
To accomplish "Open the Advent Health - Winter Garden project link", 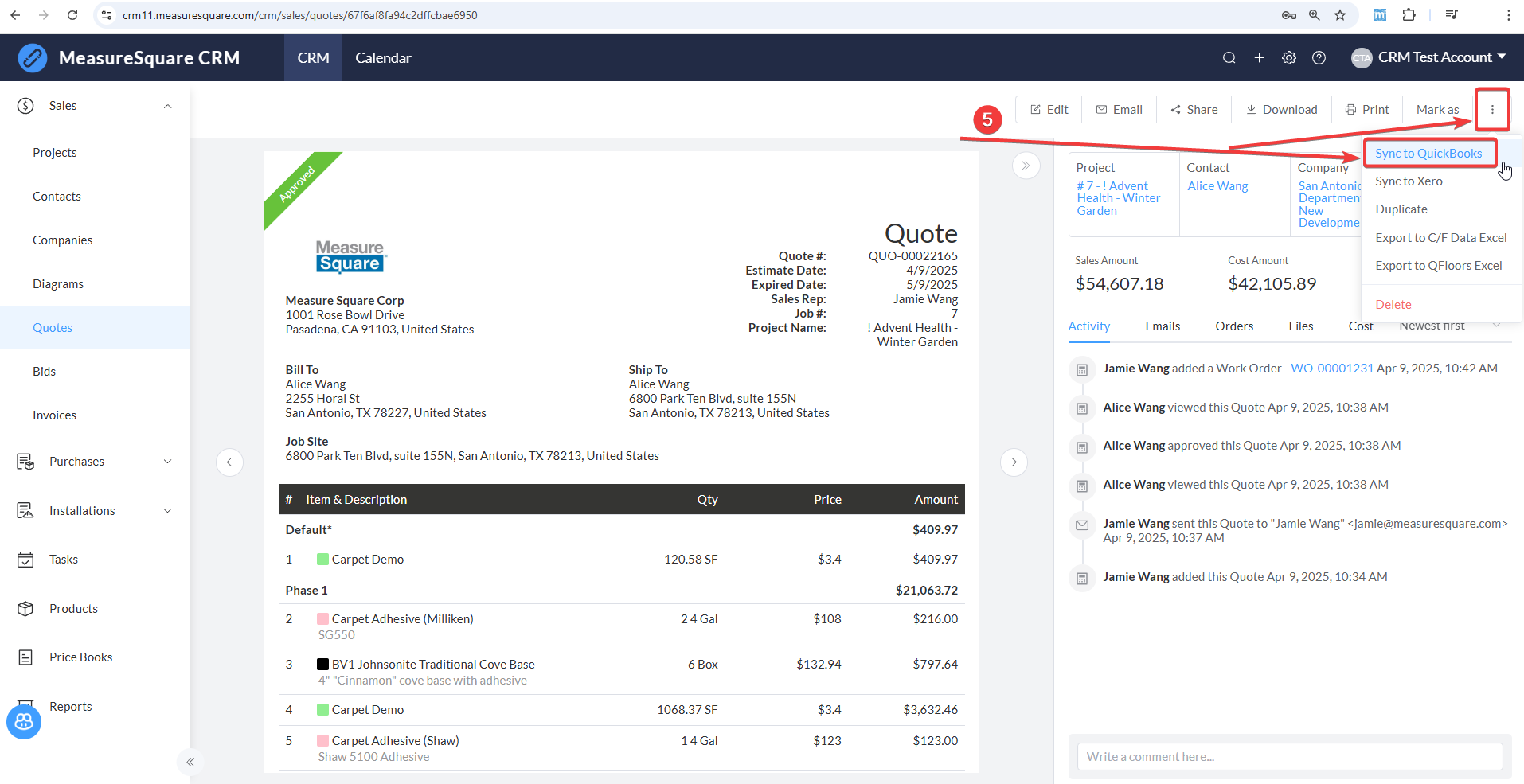I will [x=1119, y=198].
